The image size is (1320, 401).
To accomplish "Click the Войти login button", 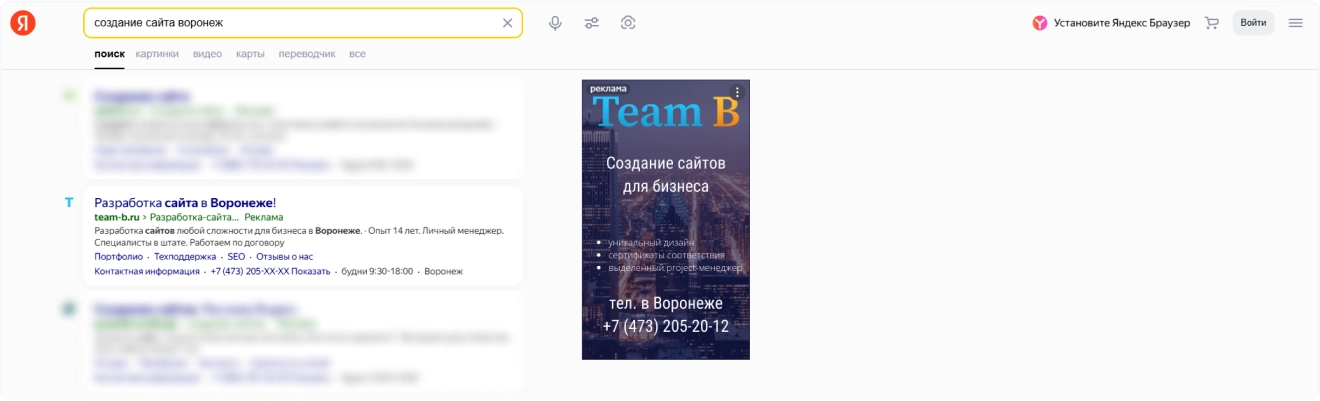I will [x=1253, y=23].
